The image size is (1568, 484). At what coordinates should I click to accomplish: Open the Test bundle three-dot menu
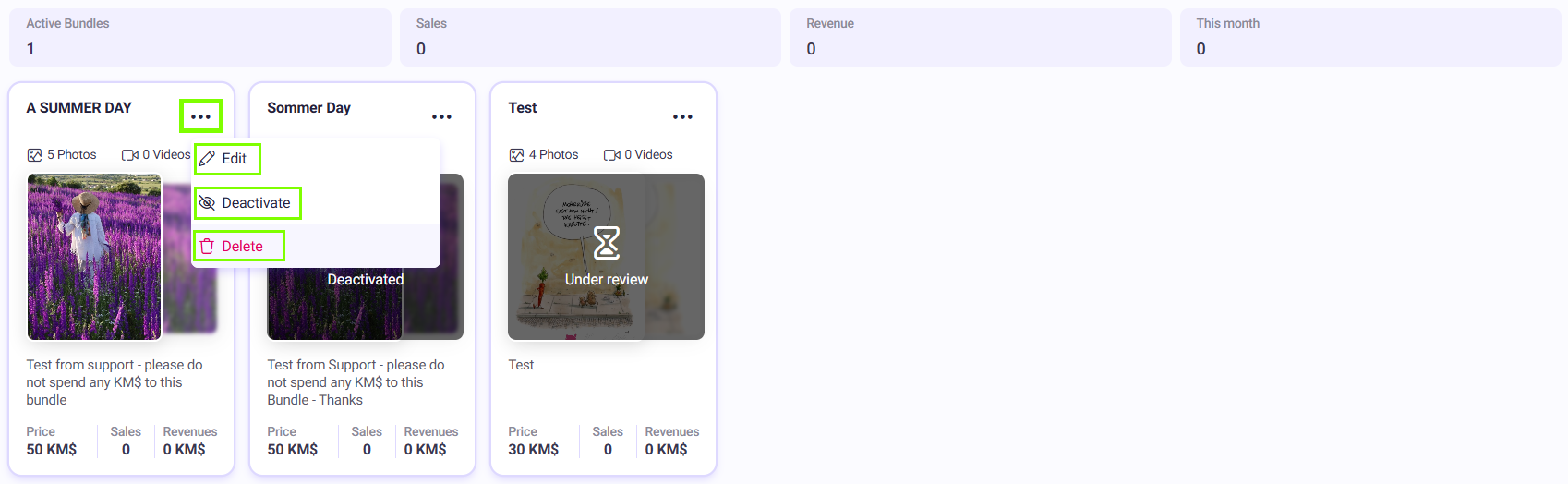tap(682, 116)
